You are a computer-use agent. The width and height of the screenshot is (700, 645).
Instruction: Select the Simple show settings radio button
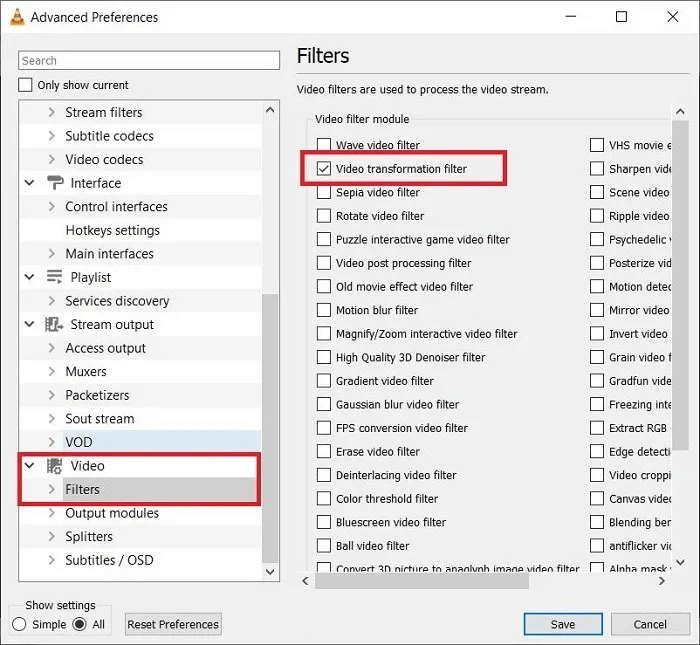(19, 624)
